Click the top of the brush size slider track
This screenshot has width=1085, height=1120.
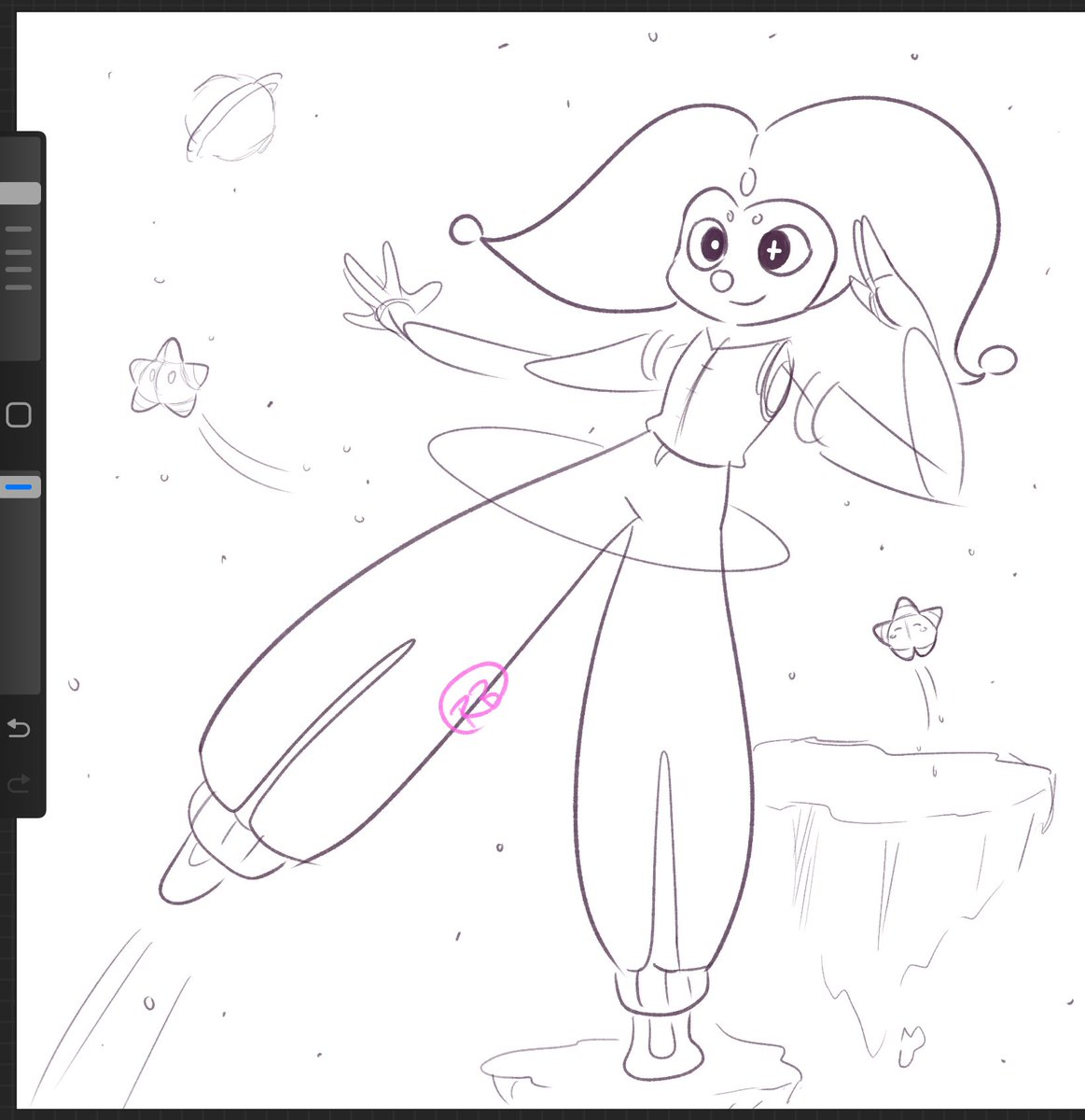[20, 149]
